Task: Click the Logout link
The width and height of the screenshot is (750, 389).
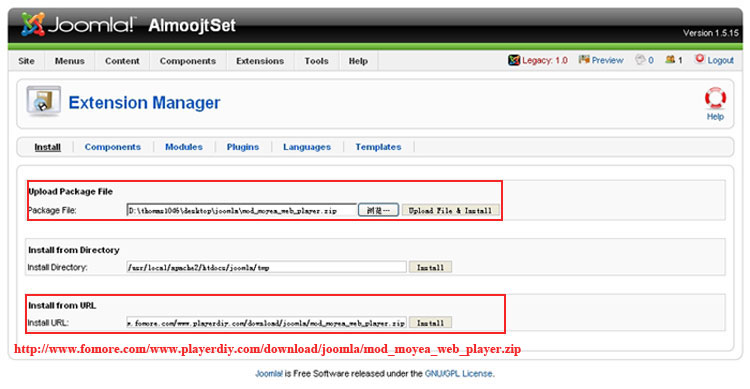Action: (720, 60)
